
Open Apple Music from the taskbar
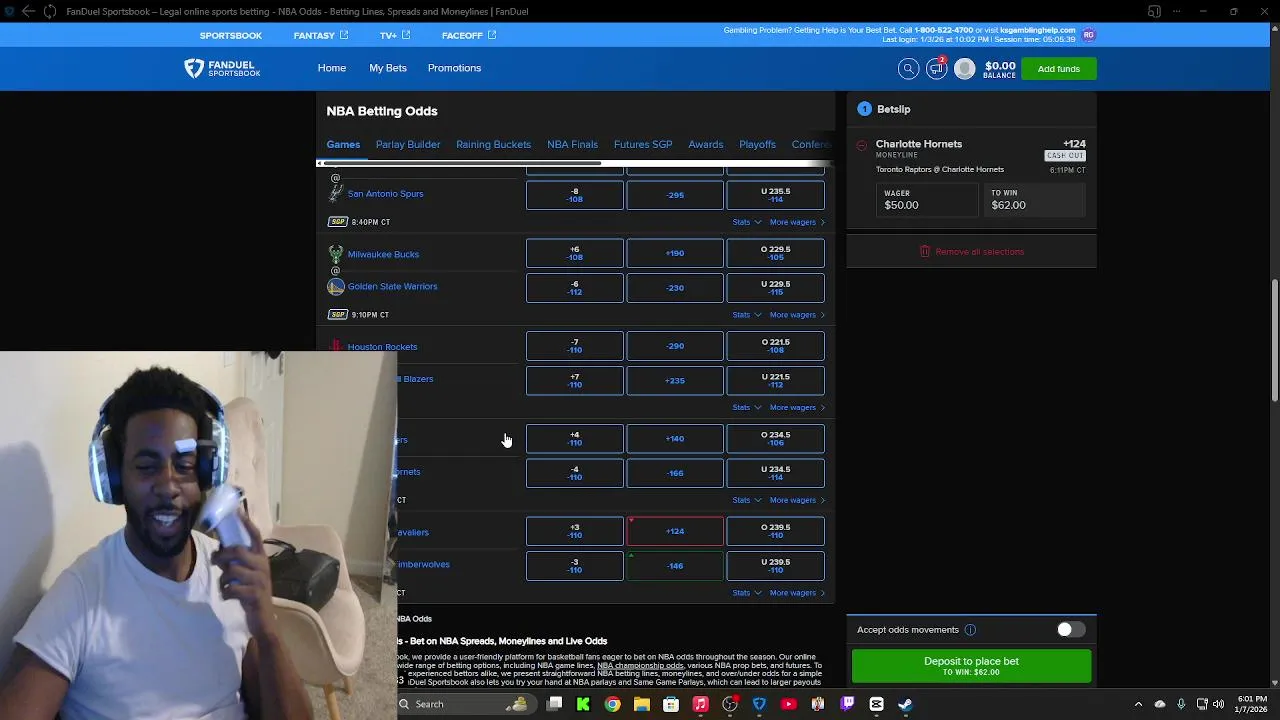[700, 704]
